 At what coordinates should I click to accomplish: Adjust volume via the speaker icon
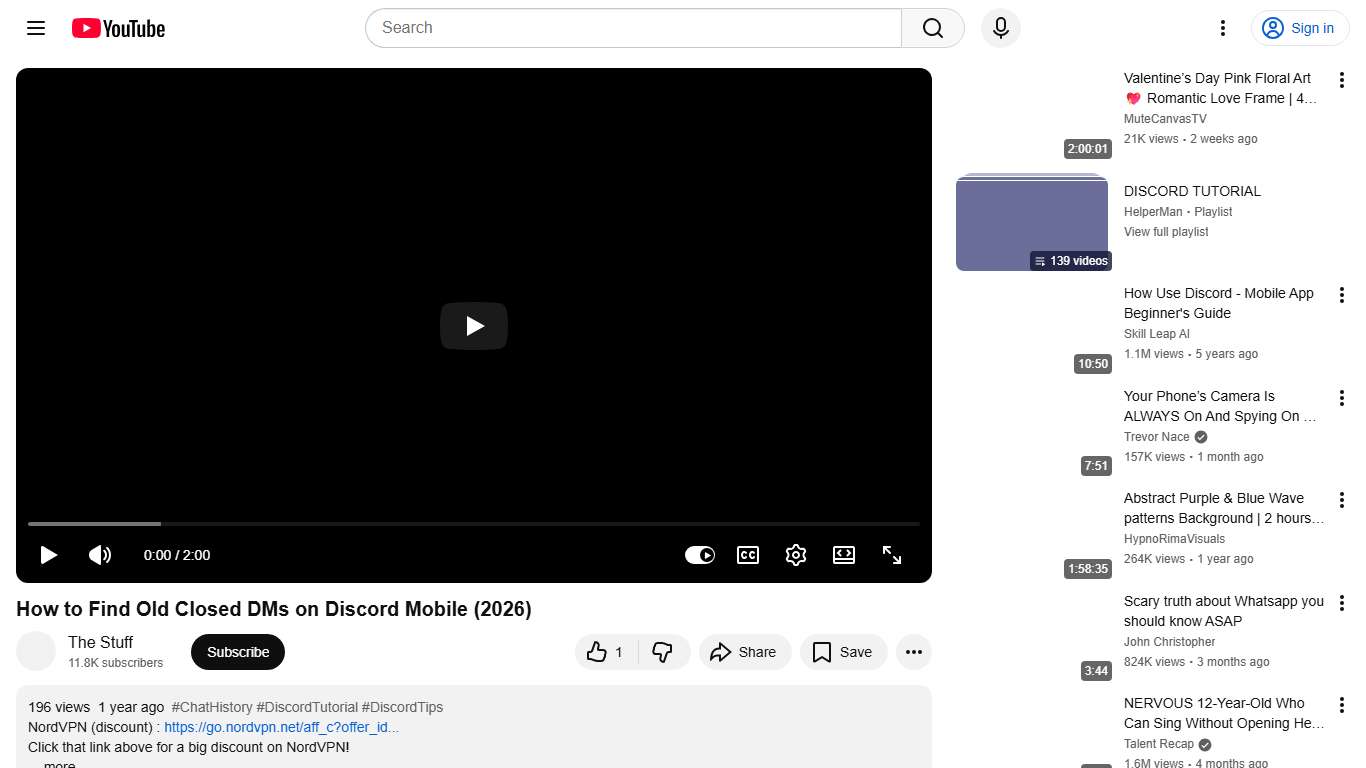click(x=100, y=555)
